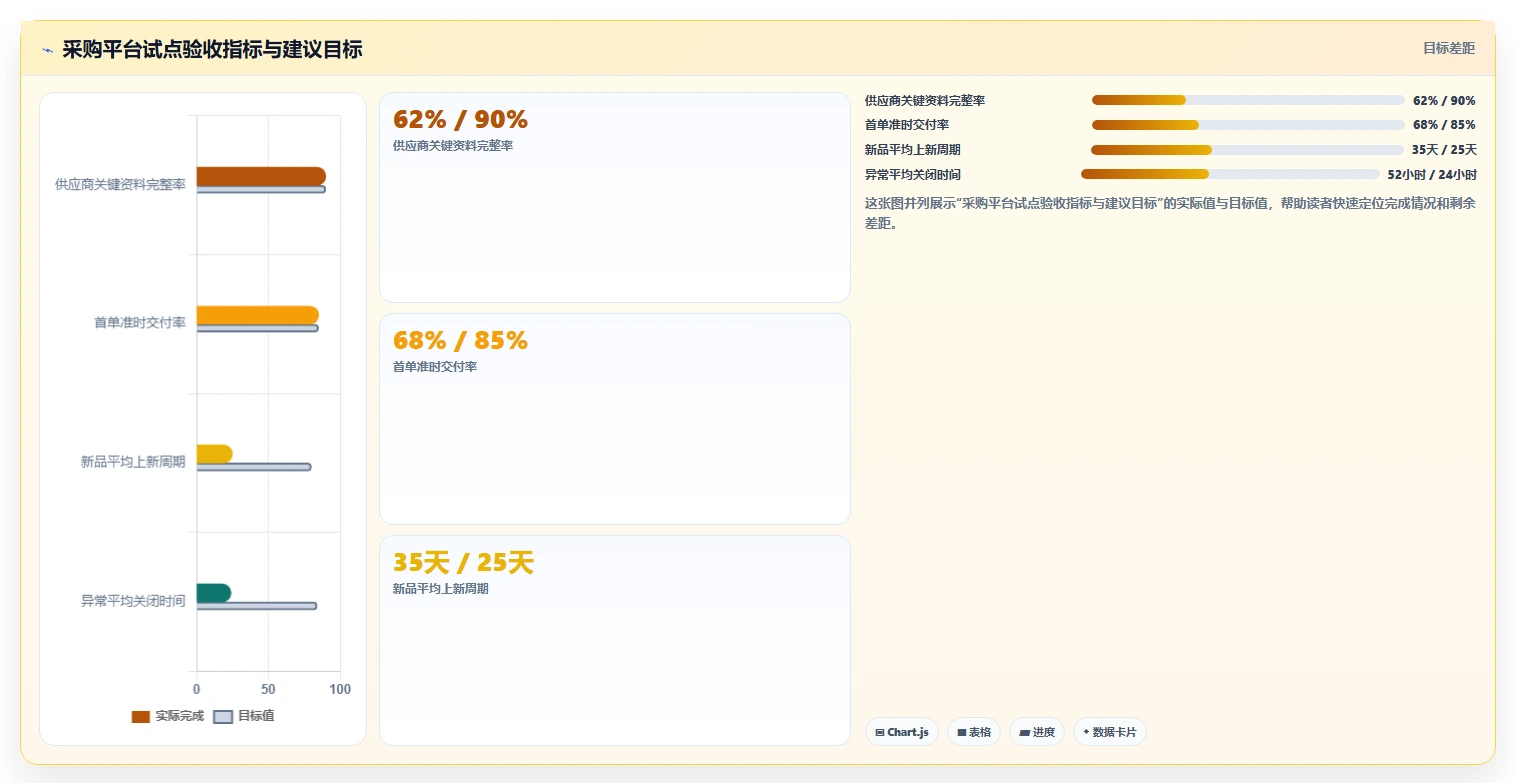The image size is (1516, 783).
Task: Click the 供应商关键资料完整率 progress row label
Action: tap(925, 100)
